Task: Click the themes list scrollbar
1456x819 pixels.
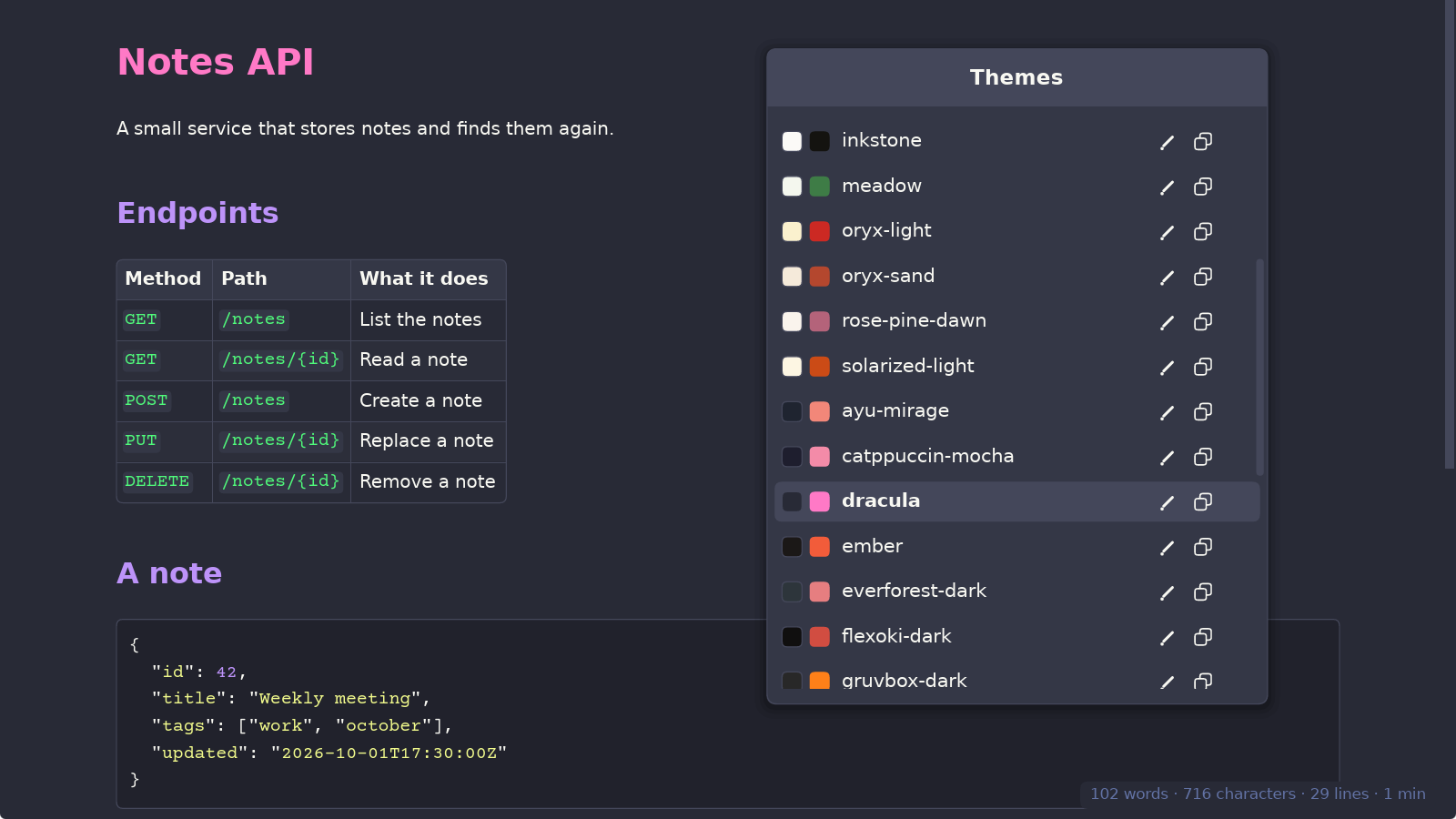Action: 1259,367
